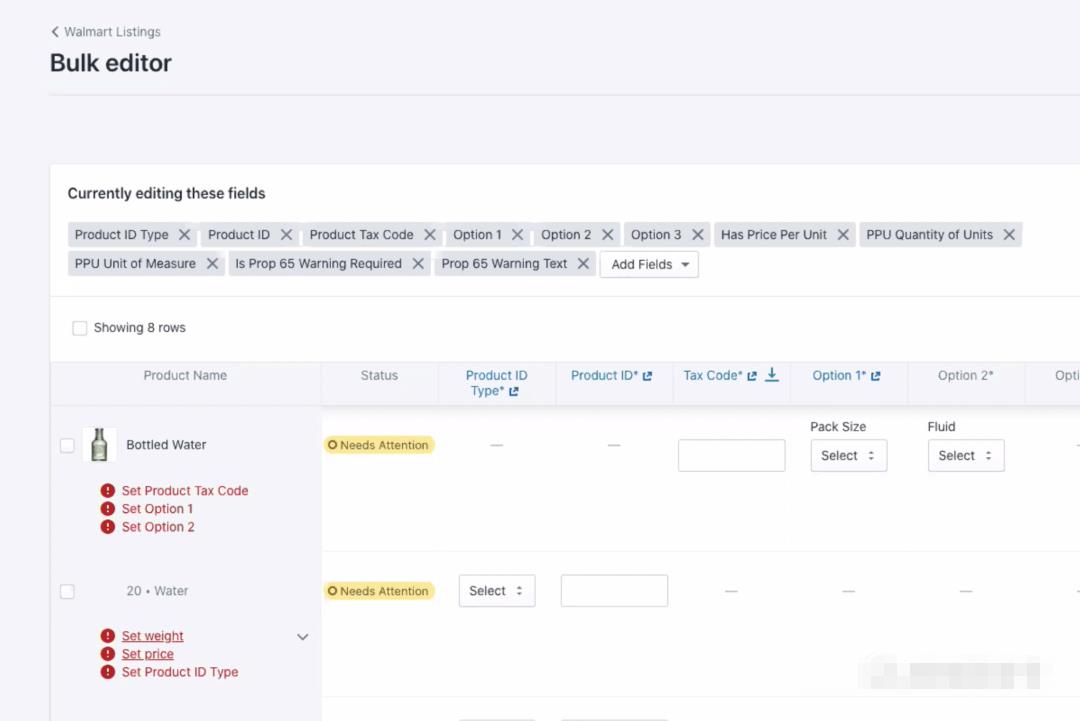This screenshot has height=721, width=1080.
Task: Check the Bottled Water row checkbox
Action: coord(67,446)
